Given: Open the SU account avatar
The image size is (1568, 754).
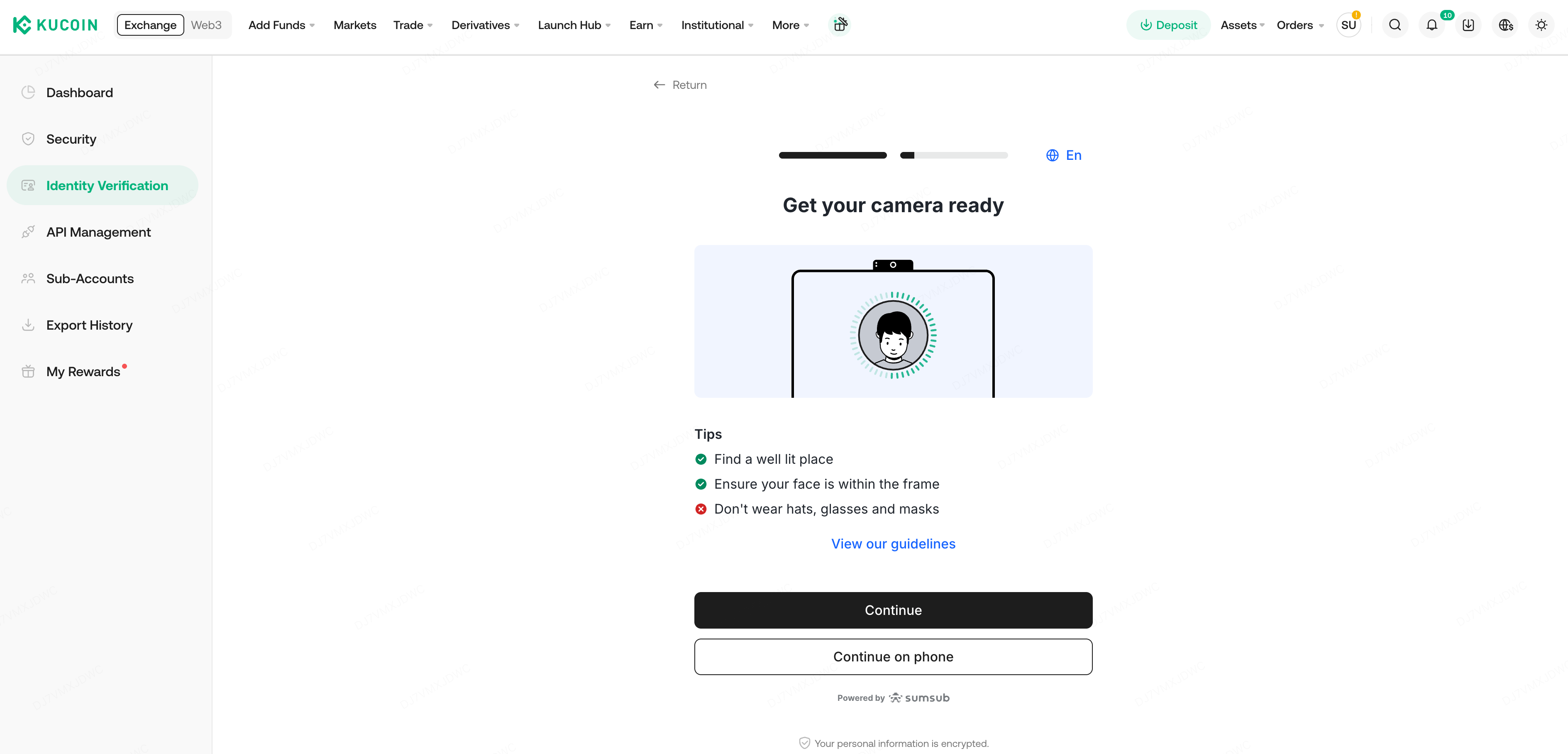Looking at the screenshot, I should click(1348, 25).
